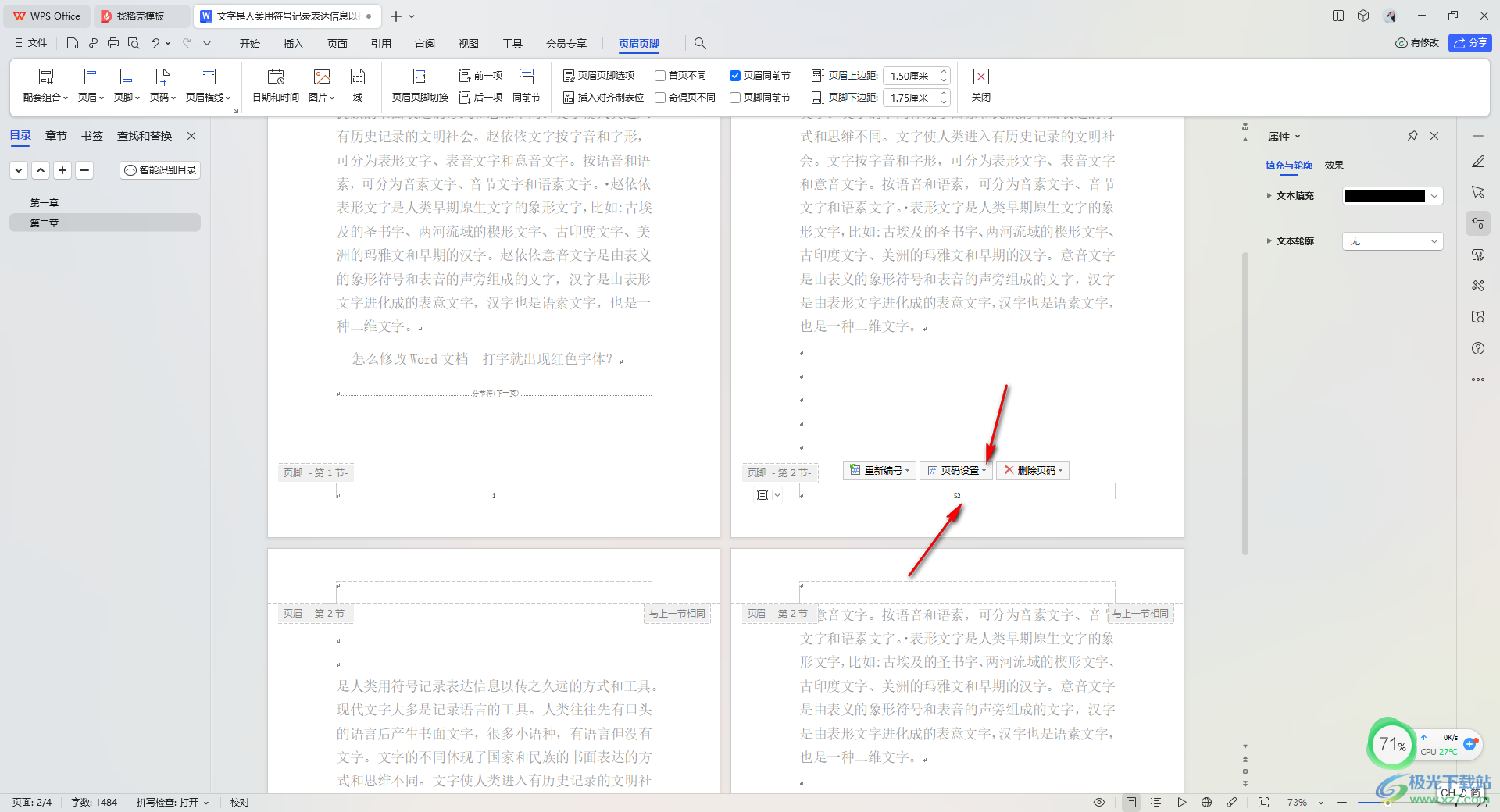Open the 页码设置 page number settings dropdown
Viewport: 1500px width, 812px height.
point(956,470)
